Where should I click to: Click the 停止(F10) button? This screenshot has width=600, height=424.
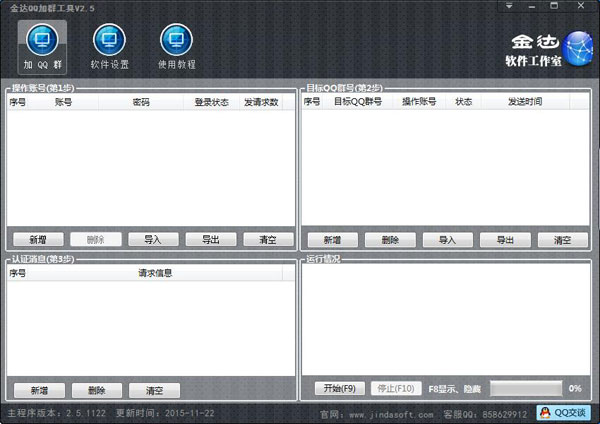tap(396, 388)
